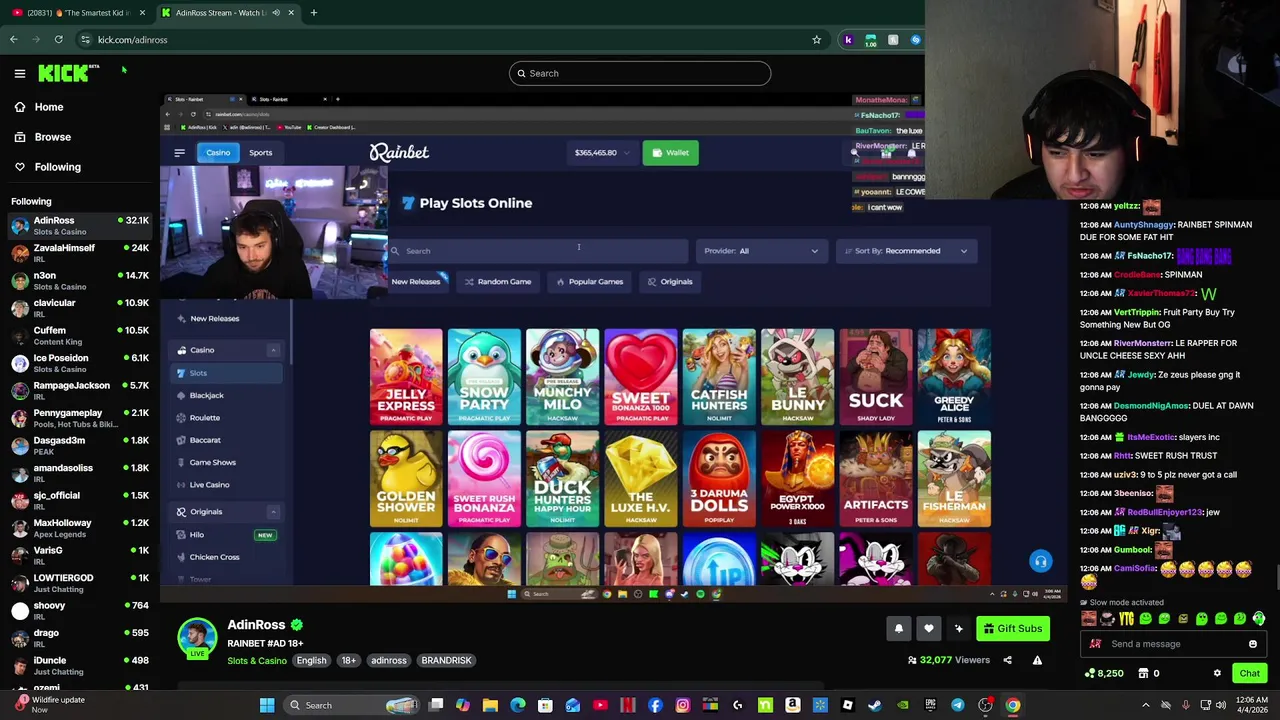Click the share stream icon
The width and height of the screenshot is (1280, 720).
point(1007,660)
